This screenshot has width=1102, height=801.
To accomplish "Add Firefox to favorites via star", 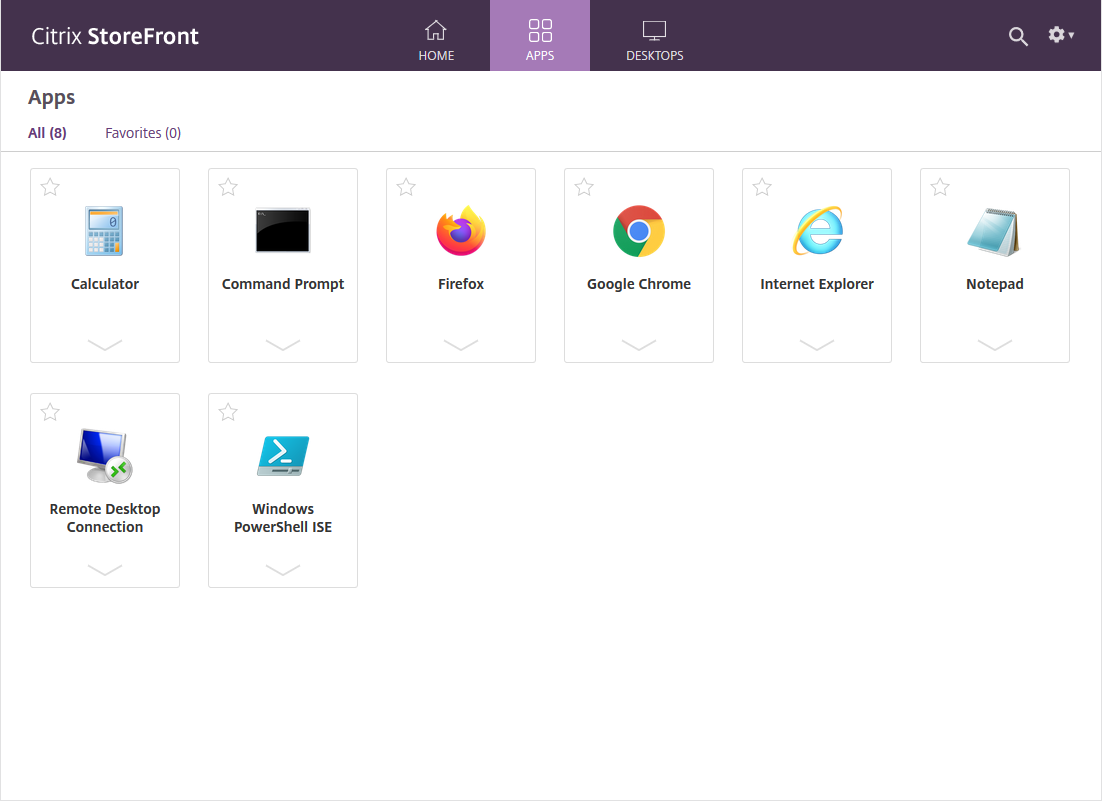I will coord(406,188).
